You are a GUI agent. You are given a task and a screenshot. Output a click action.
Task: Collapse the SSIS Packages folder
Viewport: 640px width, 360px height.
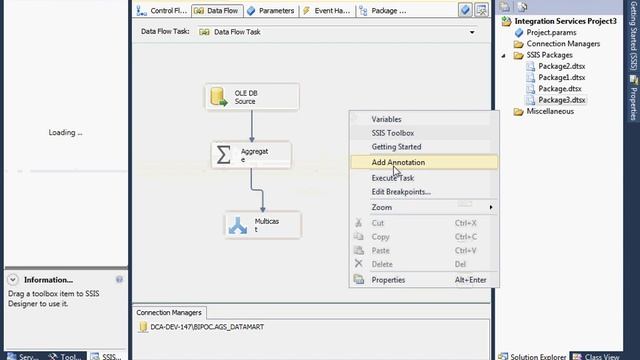pos(503,55)
